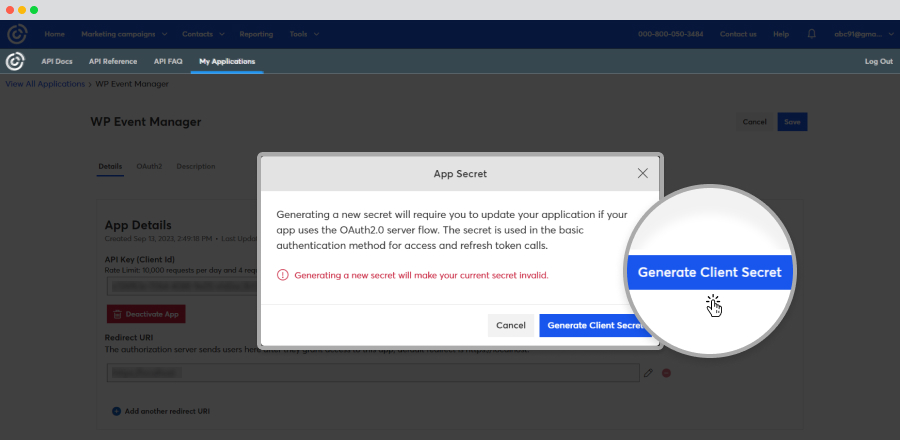Open the API Reference tab
Viewport: 900px width, 440px height.
click(113, 61)
